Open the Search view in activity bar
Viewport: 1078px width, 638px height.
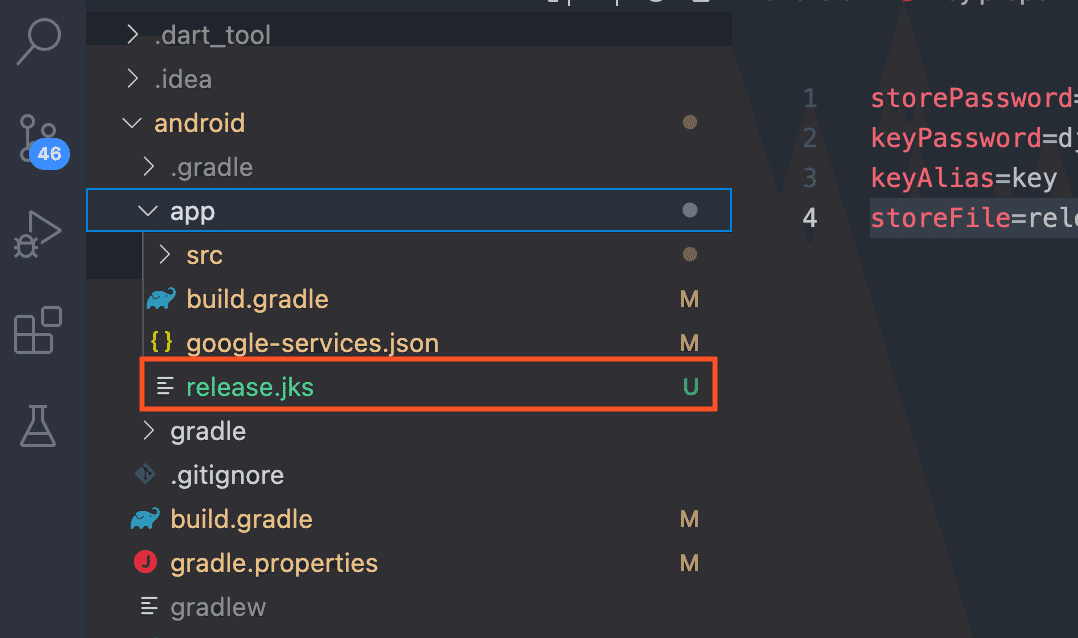39,42
